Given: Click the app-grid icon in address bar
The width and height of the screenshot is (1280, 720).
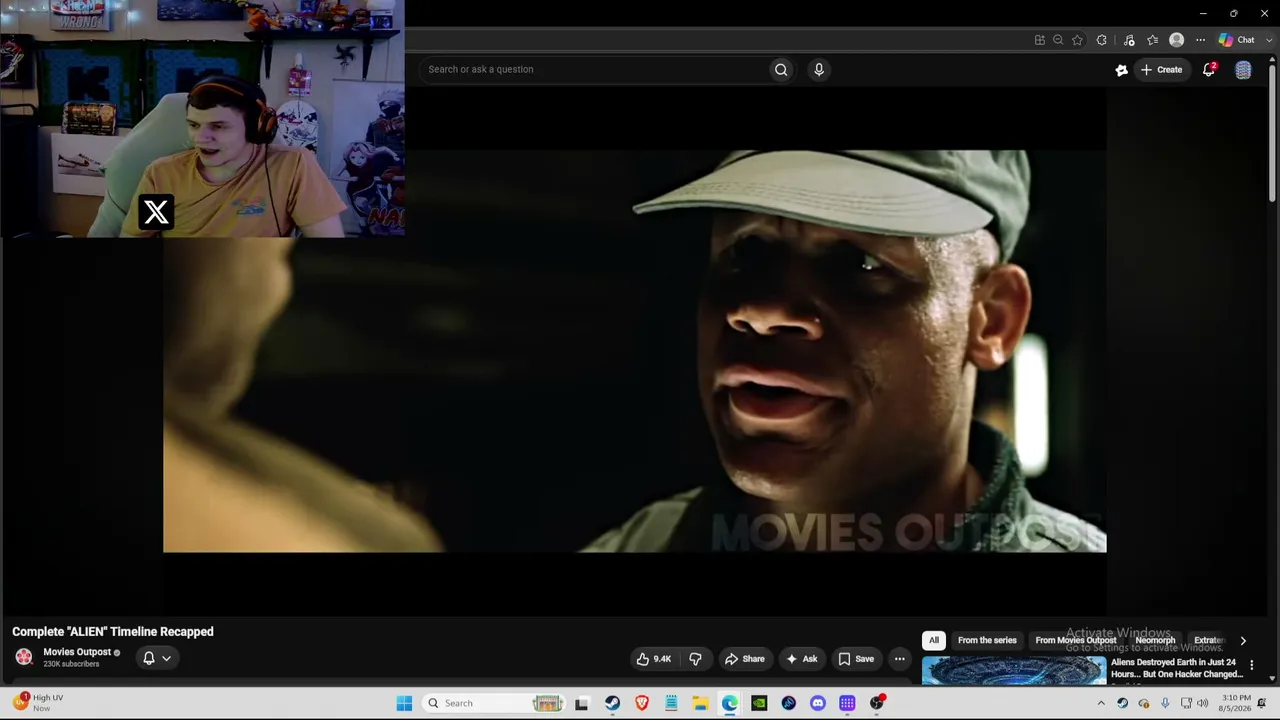Looking at the screenshot, I should coord(1040,40).
